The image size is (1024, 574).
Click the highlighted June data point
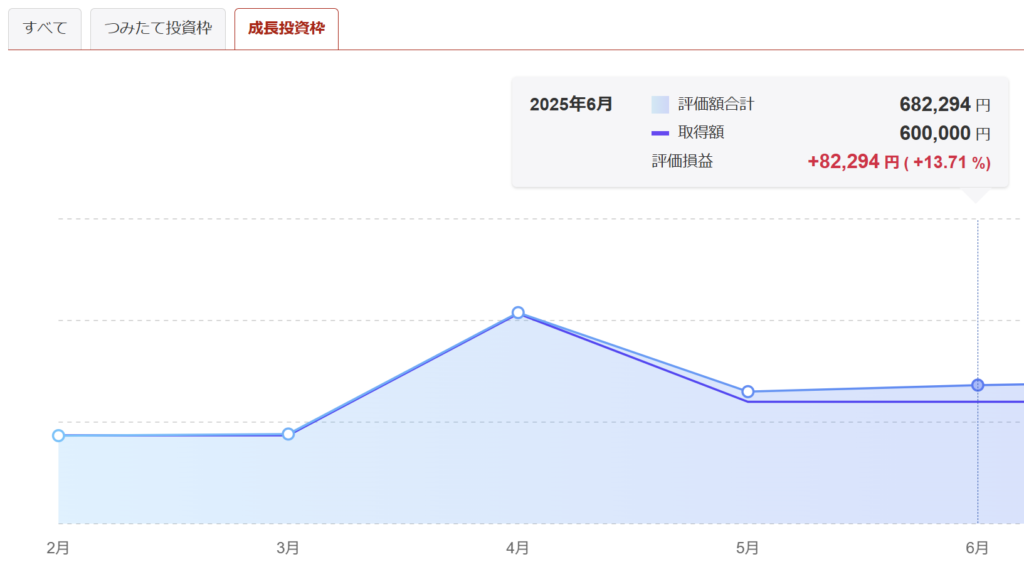click(978, 385)
